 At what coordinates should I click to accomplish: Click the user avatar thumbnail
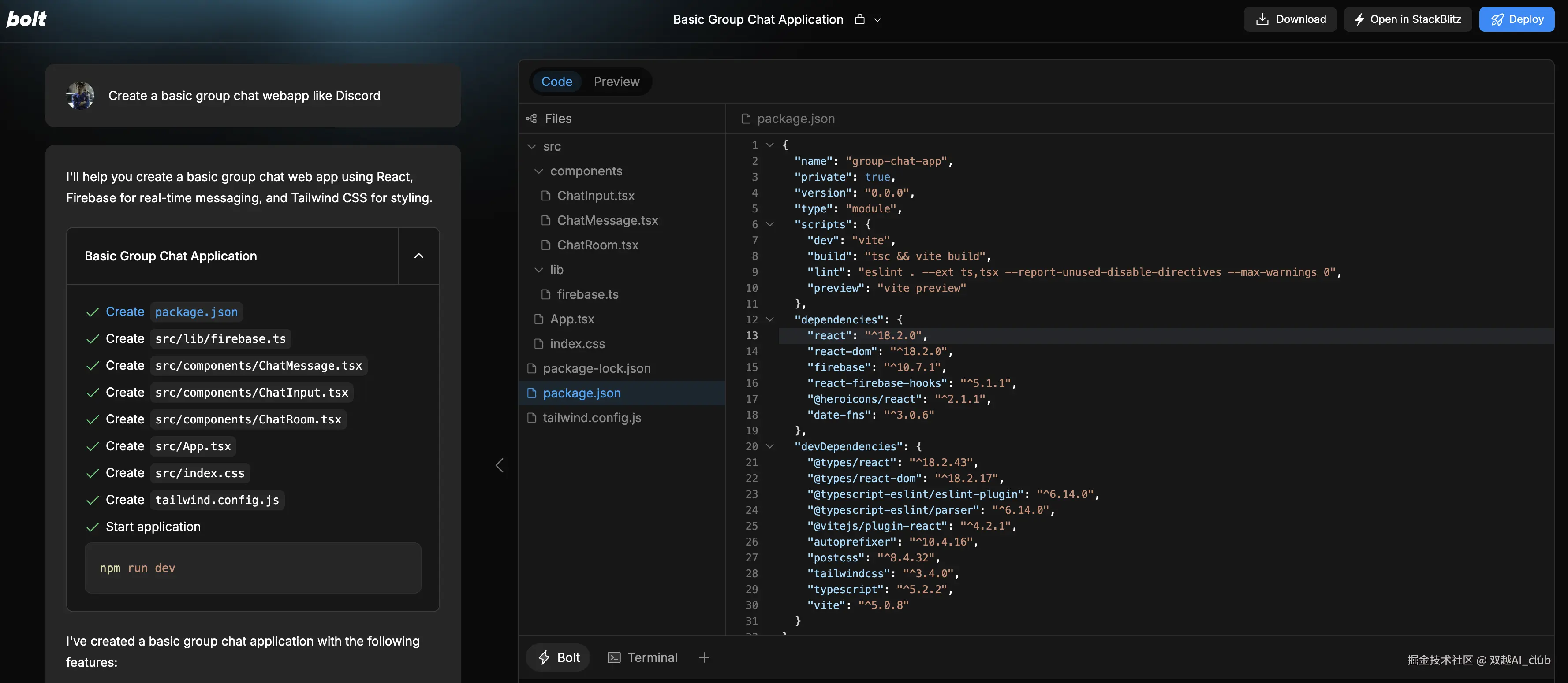click(80, 96)
